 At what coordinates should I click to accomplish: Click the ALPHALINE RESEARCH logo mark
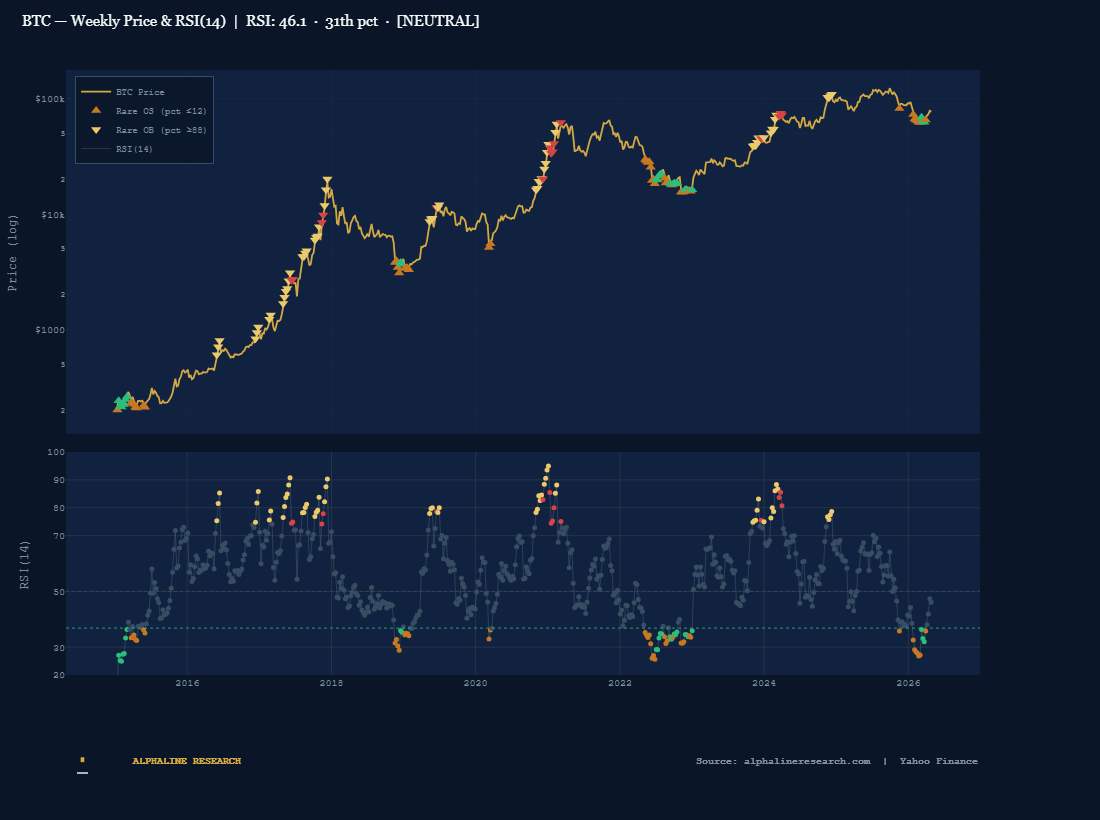click(x=84, y=760)
